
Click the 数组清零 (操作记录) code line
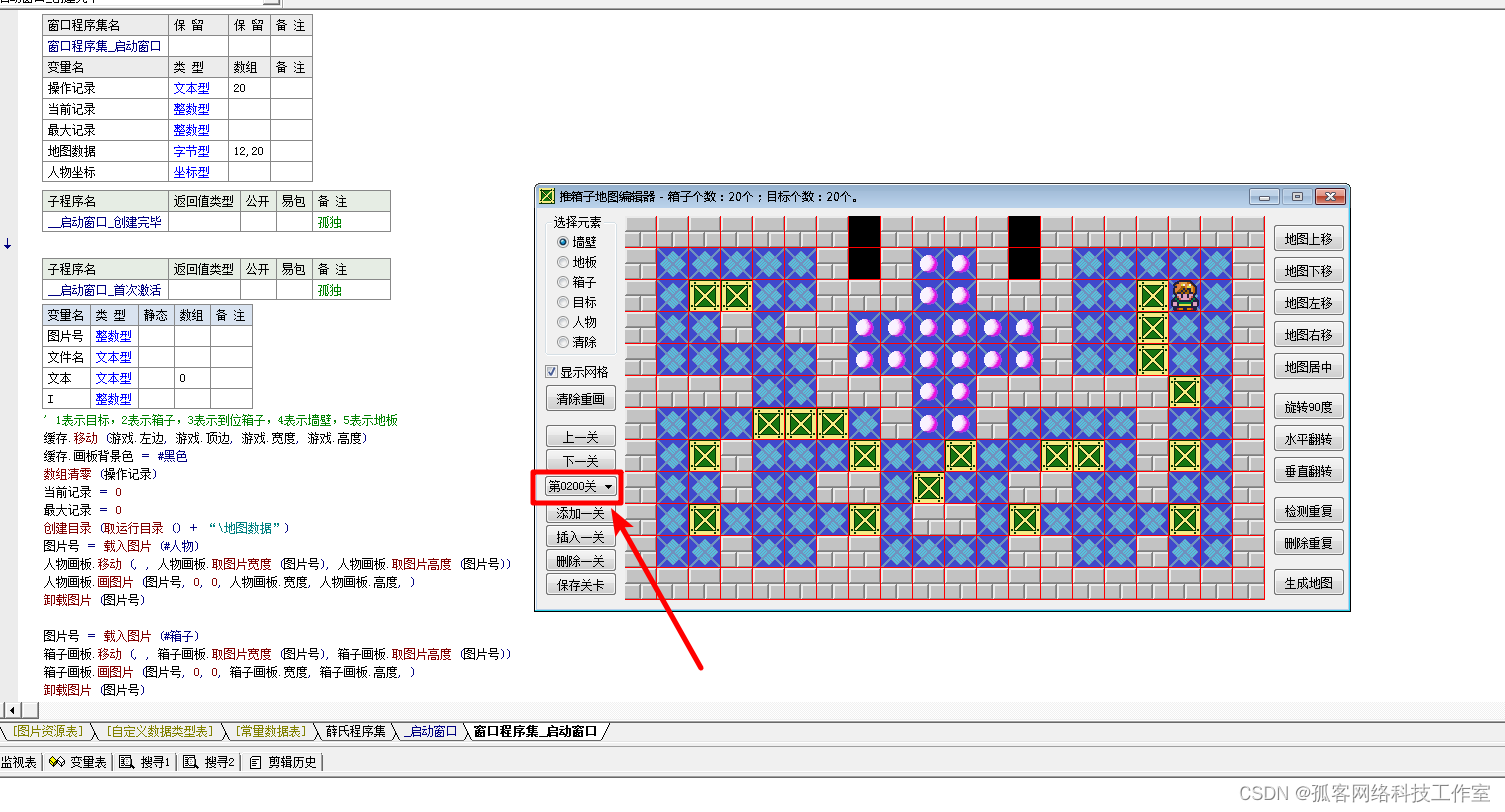pos(100,474)
